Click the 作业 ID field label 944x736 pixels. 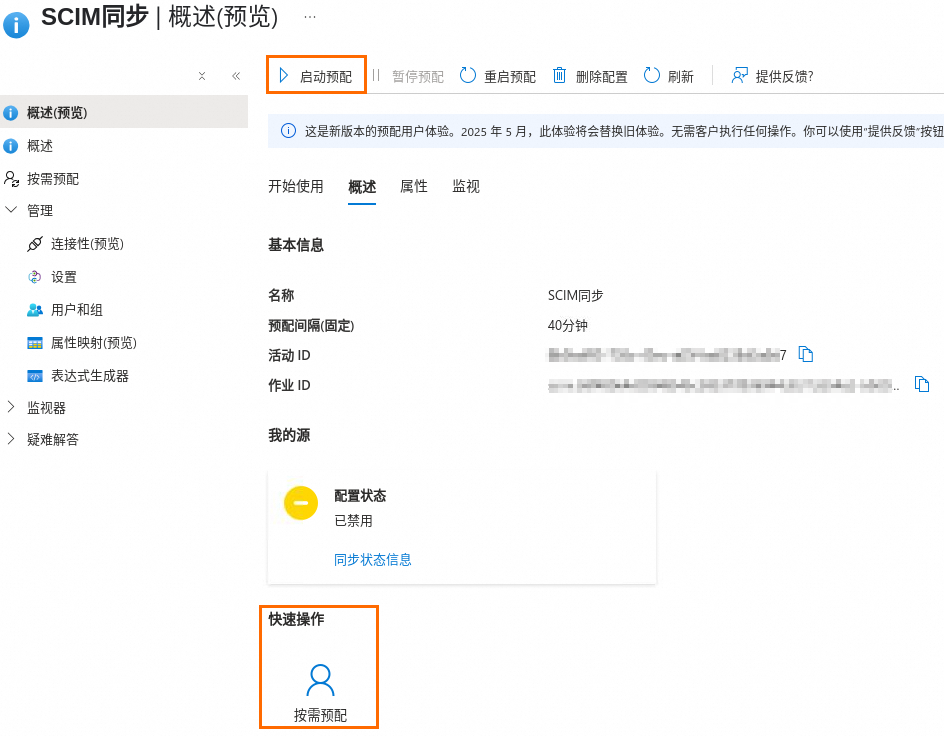point(289,385)
